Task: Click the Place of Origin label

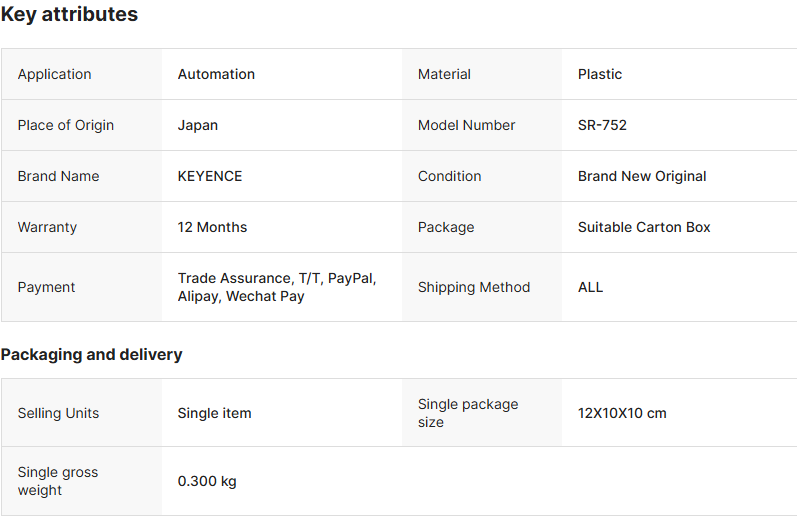Action: (x=66, y=125)
